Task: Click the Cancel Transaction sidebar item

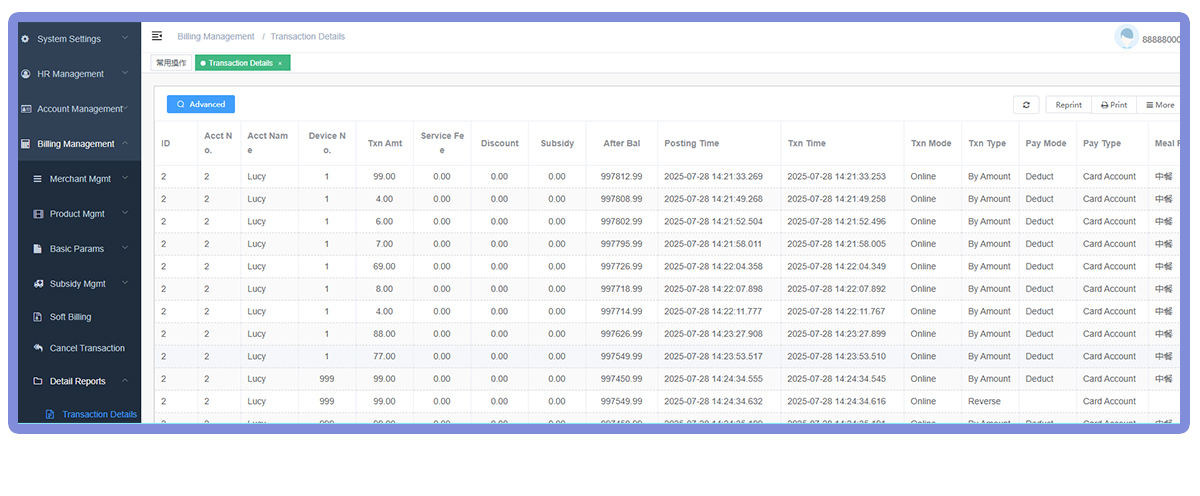Action: pos(87,348)
